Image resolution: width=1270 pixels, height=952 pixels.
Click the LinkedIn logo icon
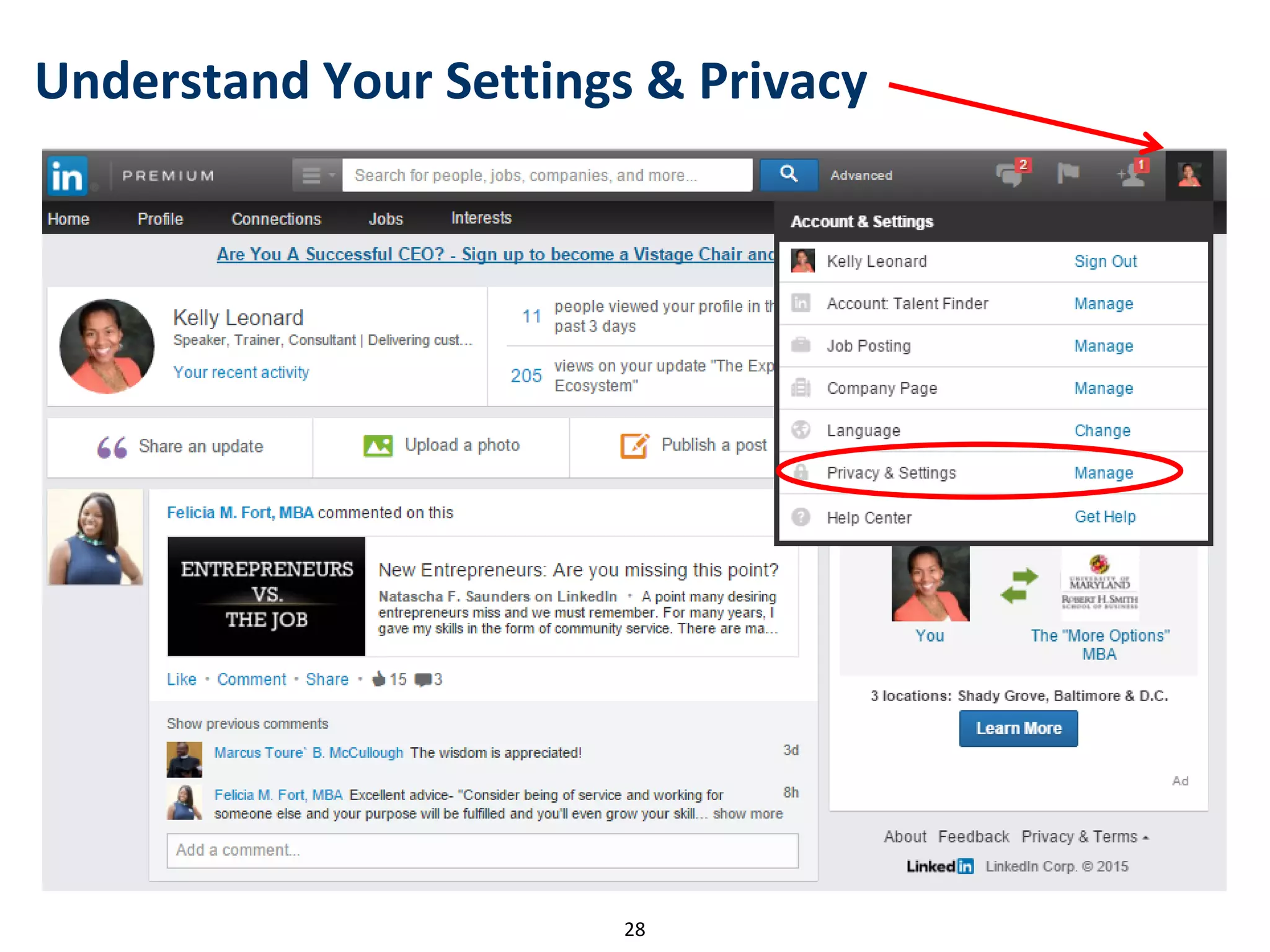click(x=67, y=176)
